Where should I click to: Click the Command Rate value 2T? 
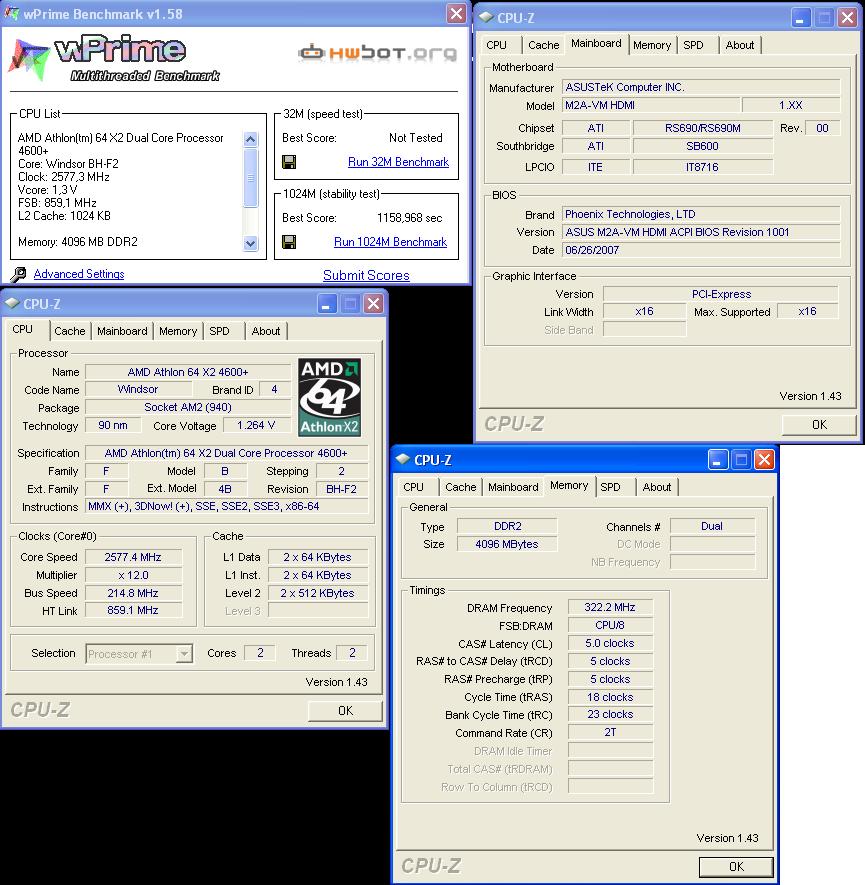pos(610,733)
